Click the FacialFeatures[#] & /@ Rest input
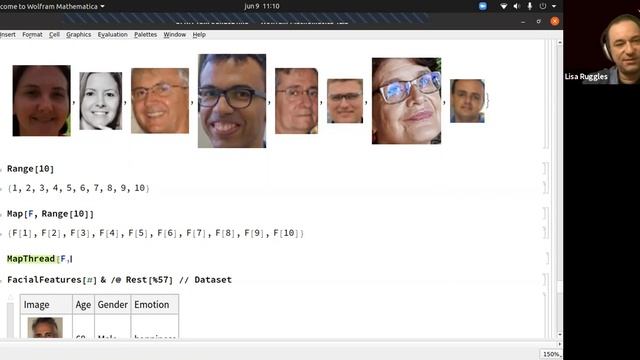The height and width of the screenshot is (360, 640). pos(119,280)
